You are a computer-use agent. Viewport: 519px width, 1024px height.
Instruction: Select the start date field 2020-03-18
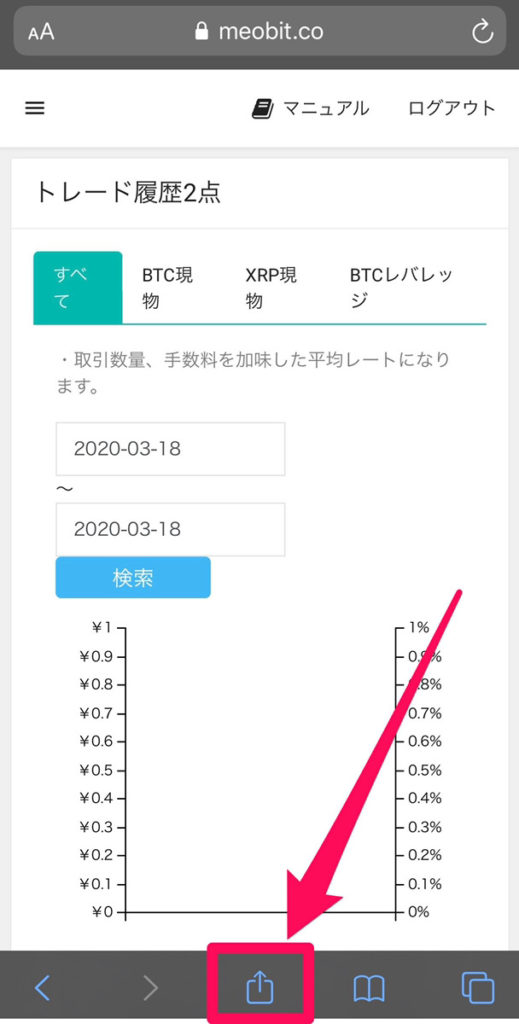coord(170,449)
